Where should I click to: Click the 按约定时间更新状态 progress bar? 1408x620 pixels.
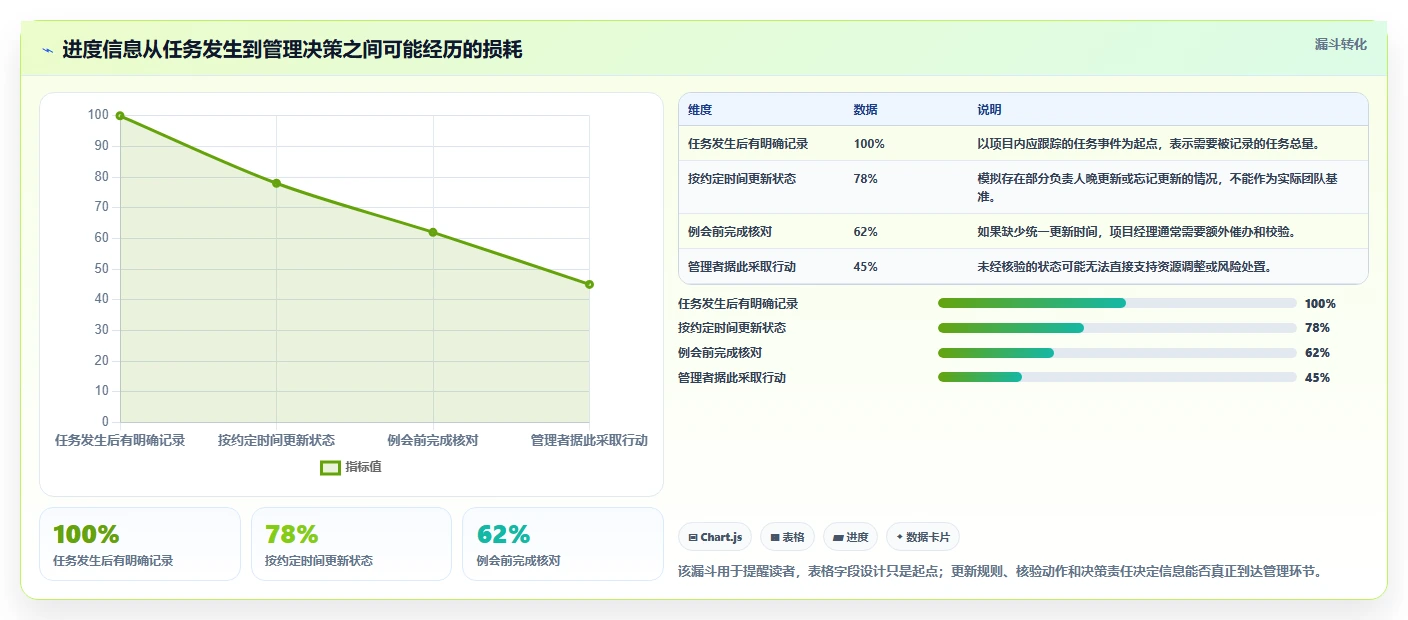(1117, 328)
